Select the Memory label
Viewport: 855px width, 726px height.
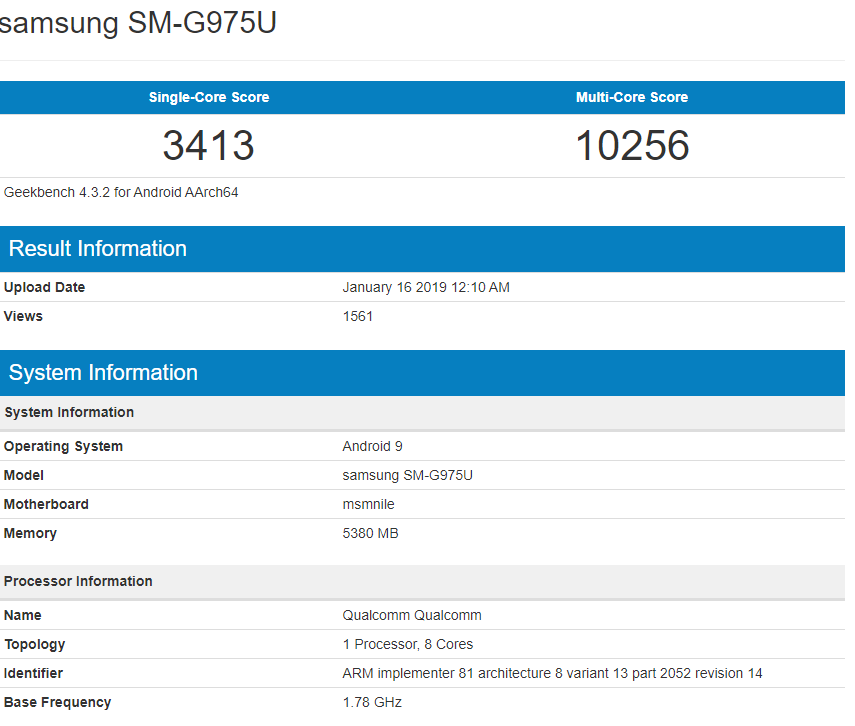click(30, 533)
